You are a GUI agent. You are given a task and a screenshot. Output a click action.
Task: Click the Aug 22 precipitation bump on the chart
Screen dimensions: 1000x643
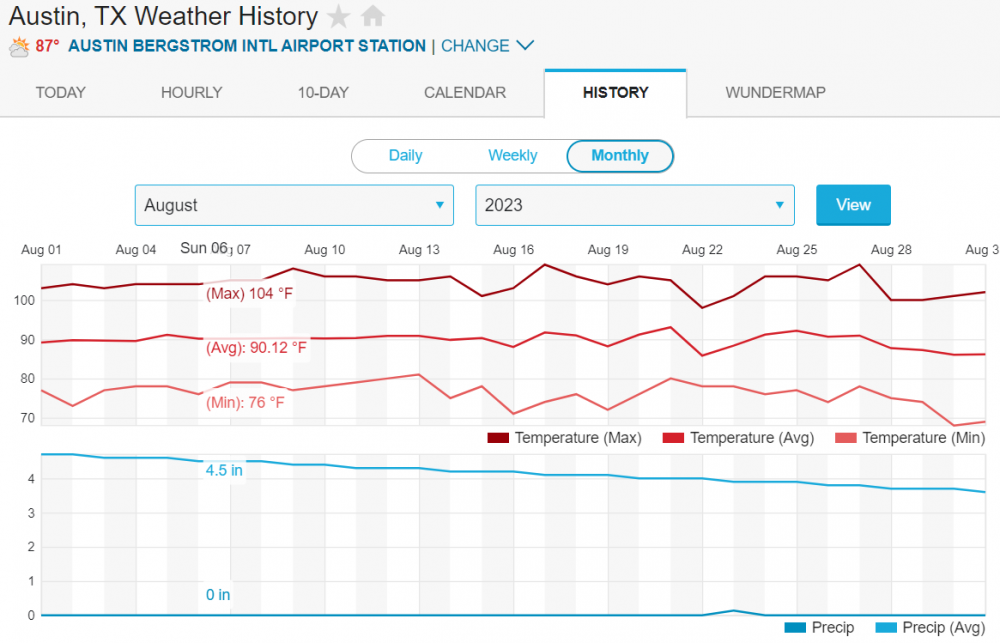point(733,610)
